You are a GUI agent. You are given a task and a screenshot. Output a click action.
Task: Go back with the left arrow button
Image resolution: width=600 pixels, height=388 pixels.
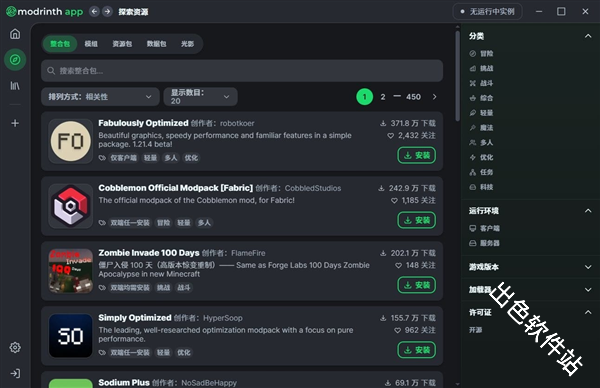click(94, 11)
